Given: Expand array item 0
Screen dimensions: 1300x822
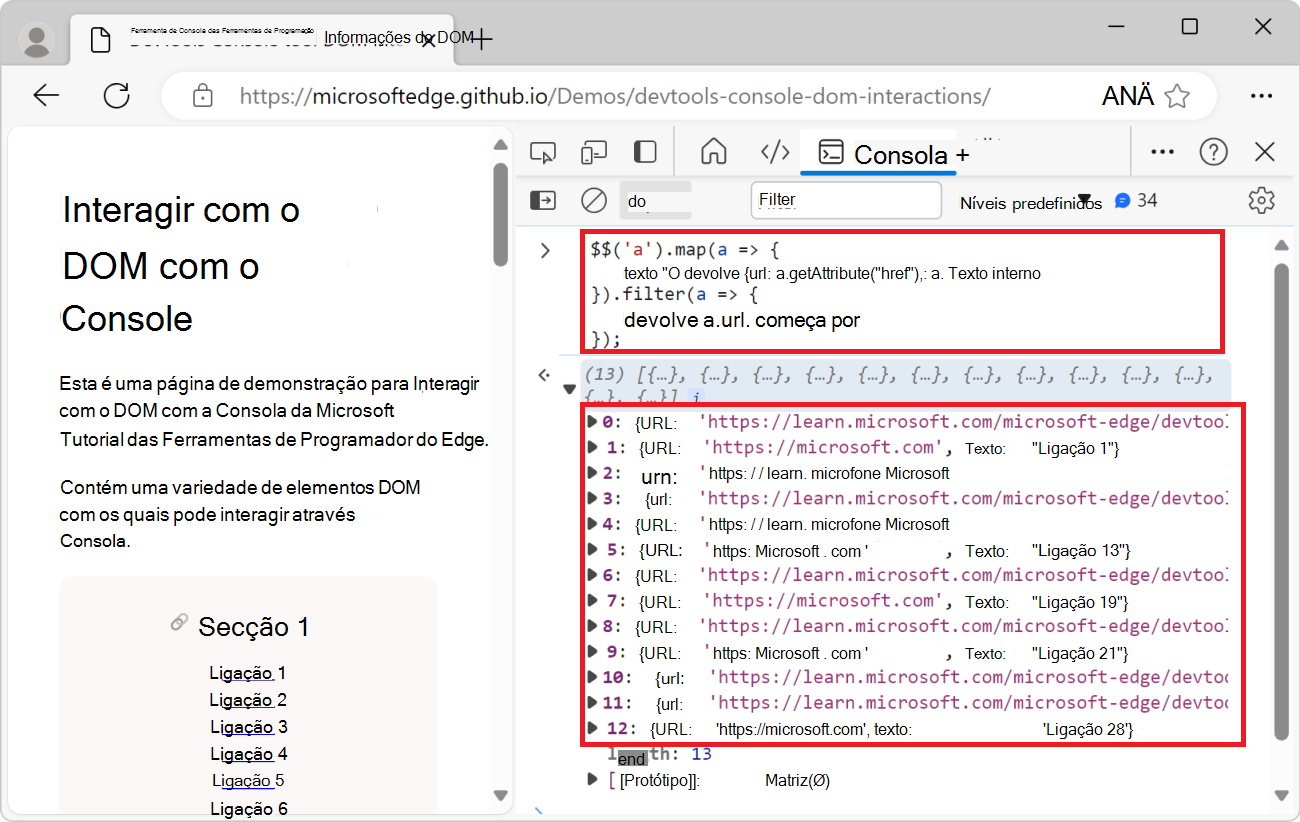Looking at the screenshot, I should tap(593, 421).
